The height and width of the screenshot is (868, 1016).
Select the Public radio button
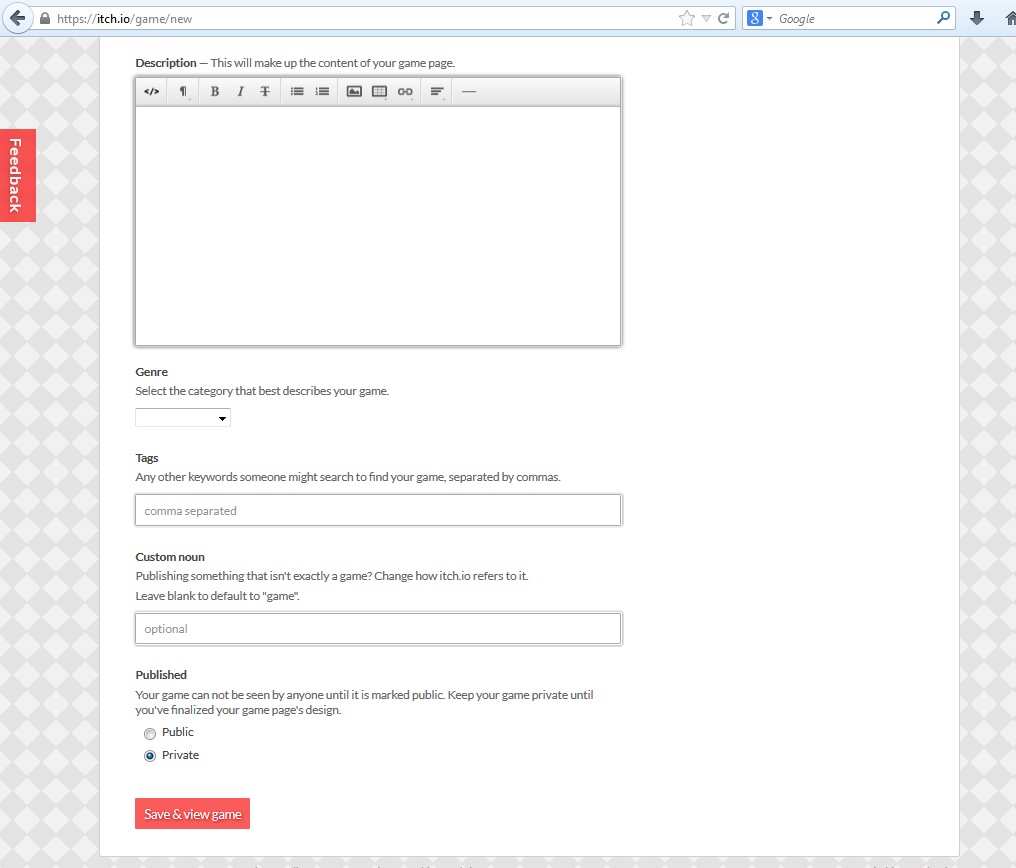click(150, 733)
